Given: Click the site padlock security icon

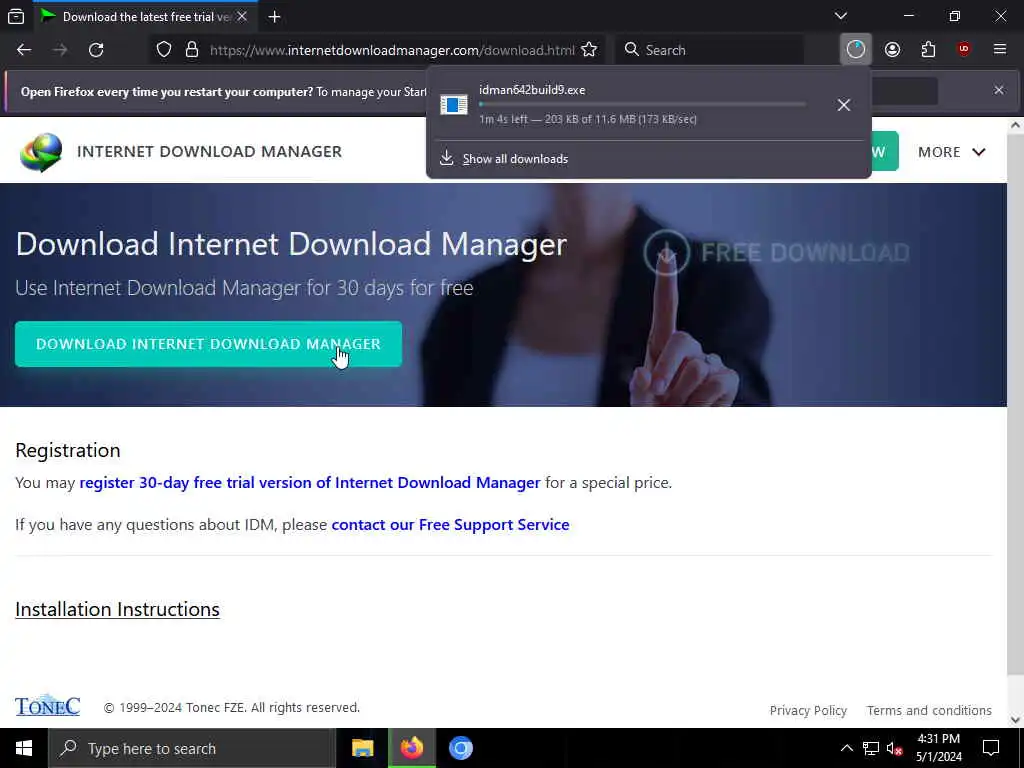Looking at the screenshot, I should click(x=192, y=50).
